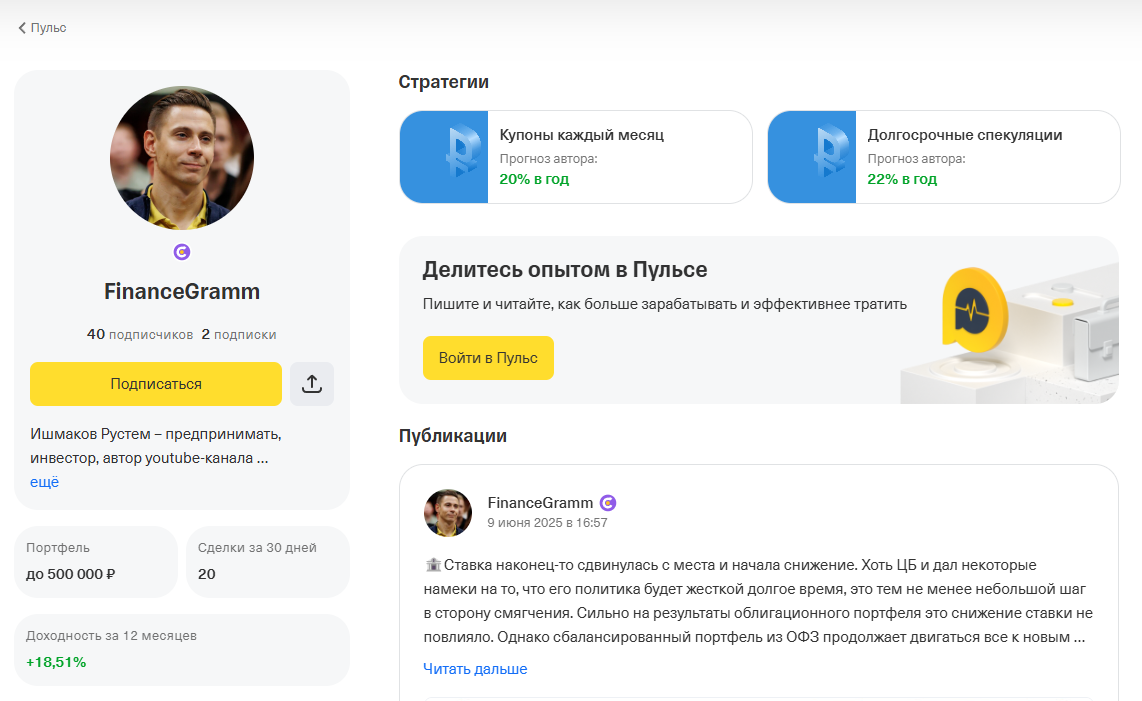The height and width of the screenshot is (701, 1142).
Task: Open the 40 подписчиков list
Action: click(140, 334)
